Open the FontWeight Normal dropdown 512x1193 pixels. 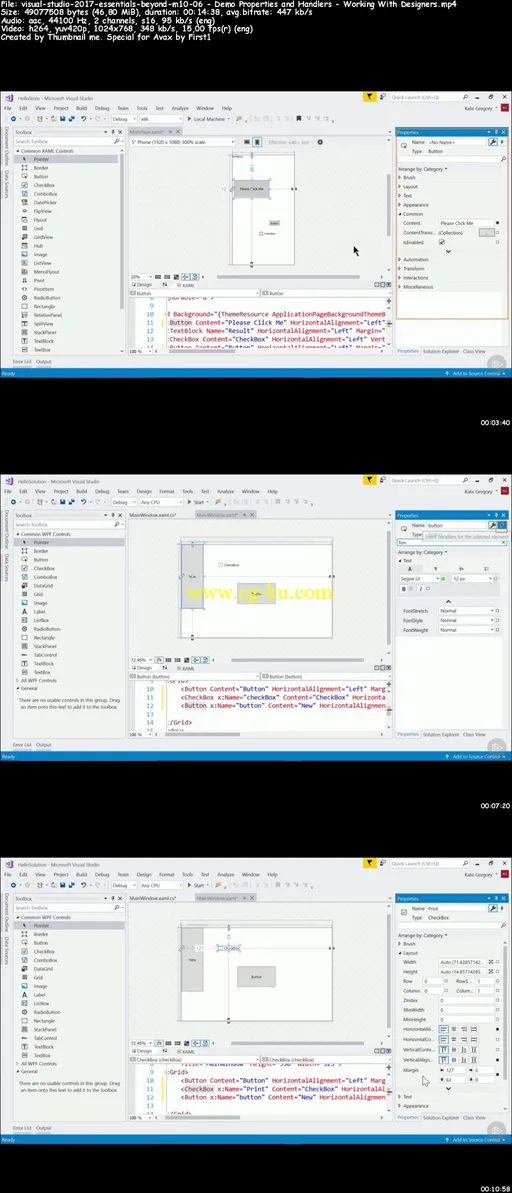466,630
